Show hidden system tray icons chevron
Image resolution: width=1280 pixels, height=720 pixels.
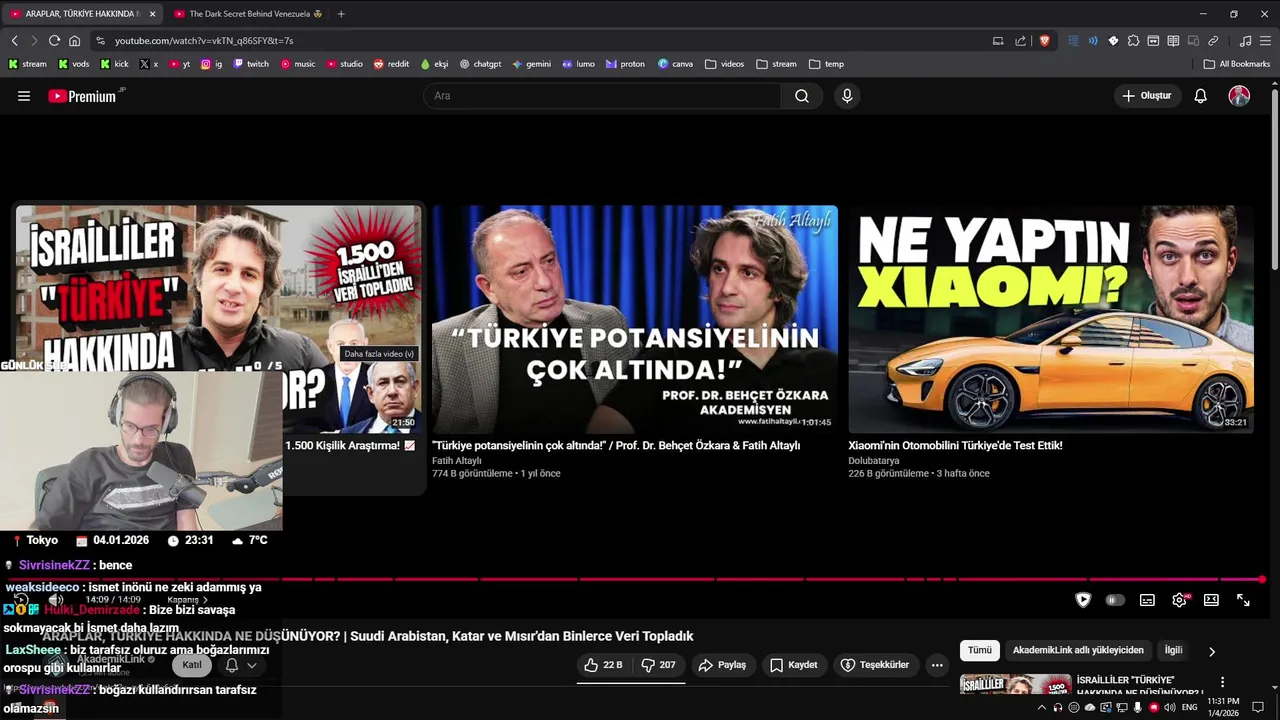pyautogui.click(x=1042, y=708)
